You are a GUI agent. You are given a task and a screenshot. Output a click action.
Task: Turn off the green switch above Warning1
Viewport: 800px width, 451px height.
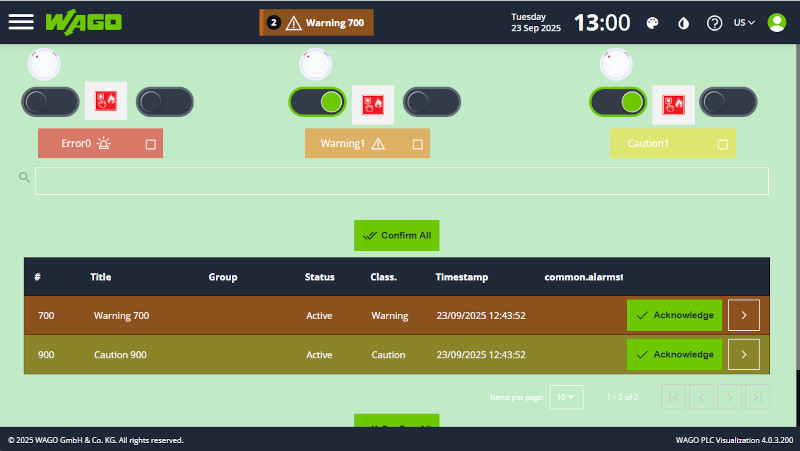pyautogui.click(x=317, y=102)
